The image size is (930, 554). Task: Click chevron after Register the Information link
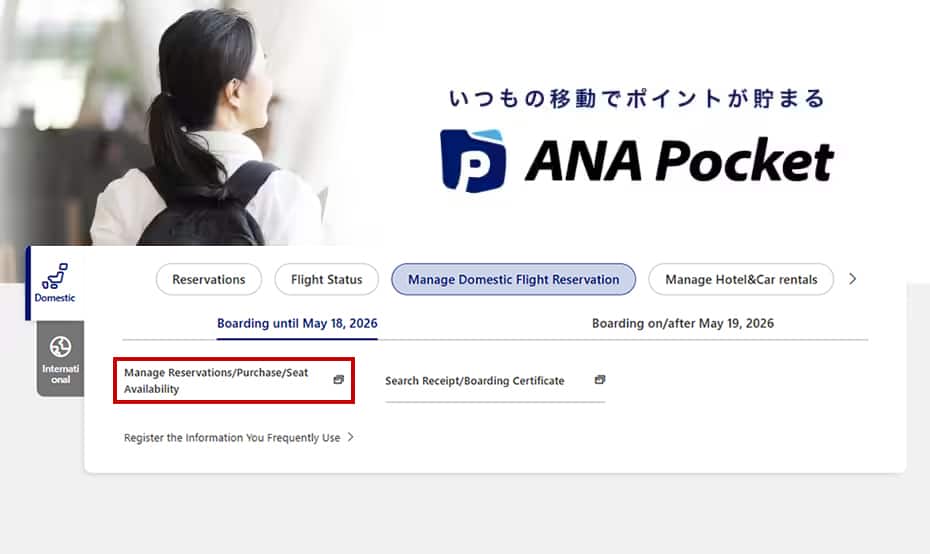pyautogui.click(x=351, y=437)
